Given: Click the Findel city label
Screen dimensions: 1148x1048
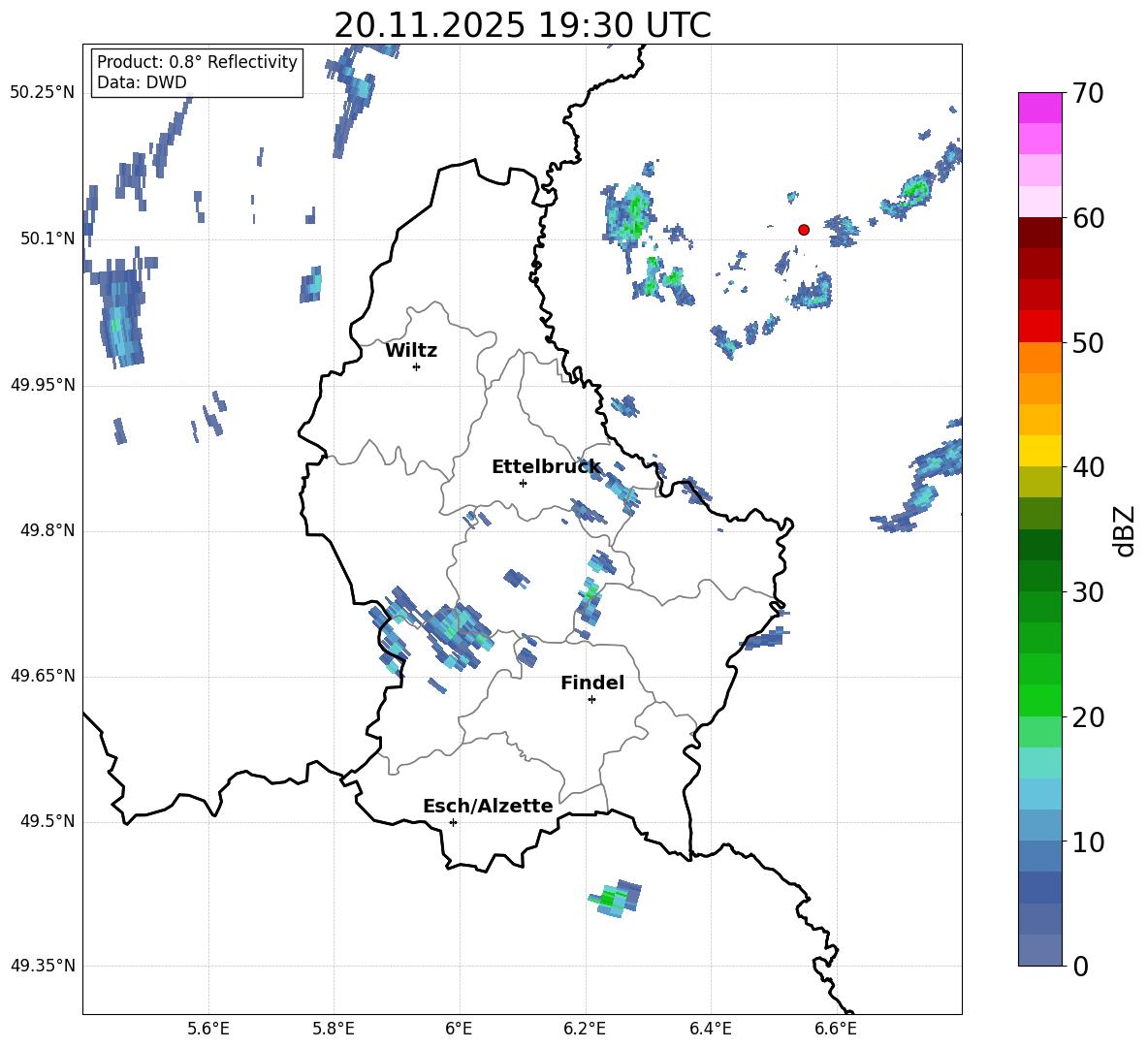Looking at the screenshot, I should click(x=592, y=683).
